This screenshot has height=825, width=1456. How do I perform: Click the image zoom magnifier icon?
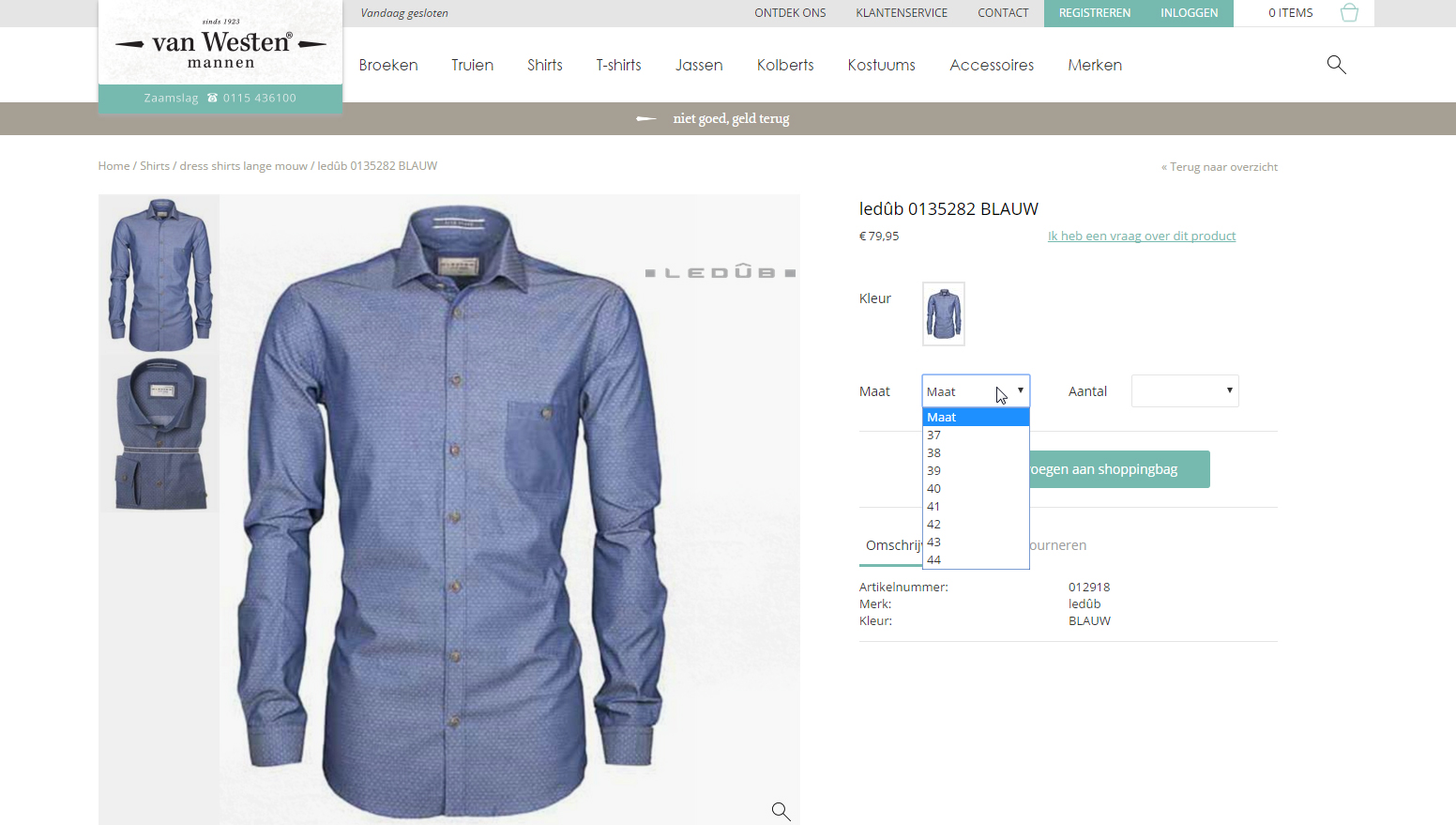tap(781, 811)
